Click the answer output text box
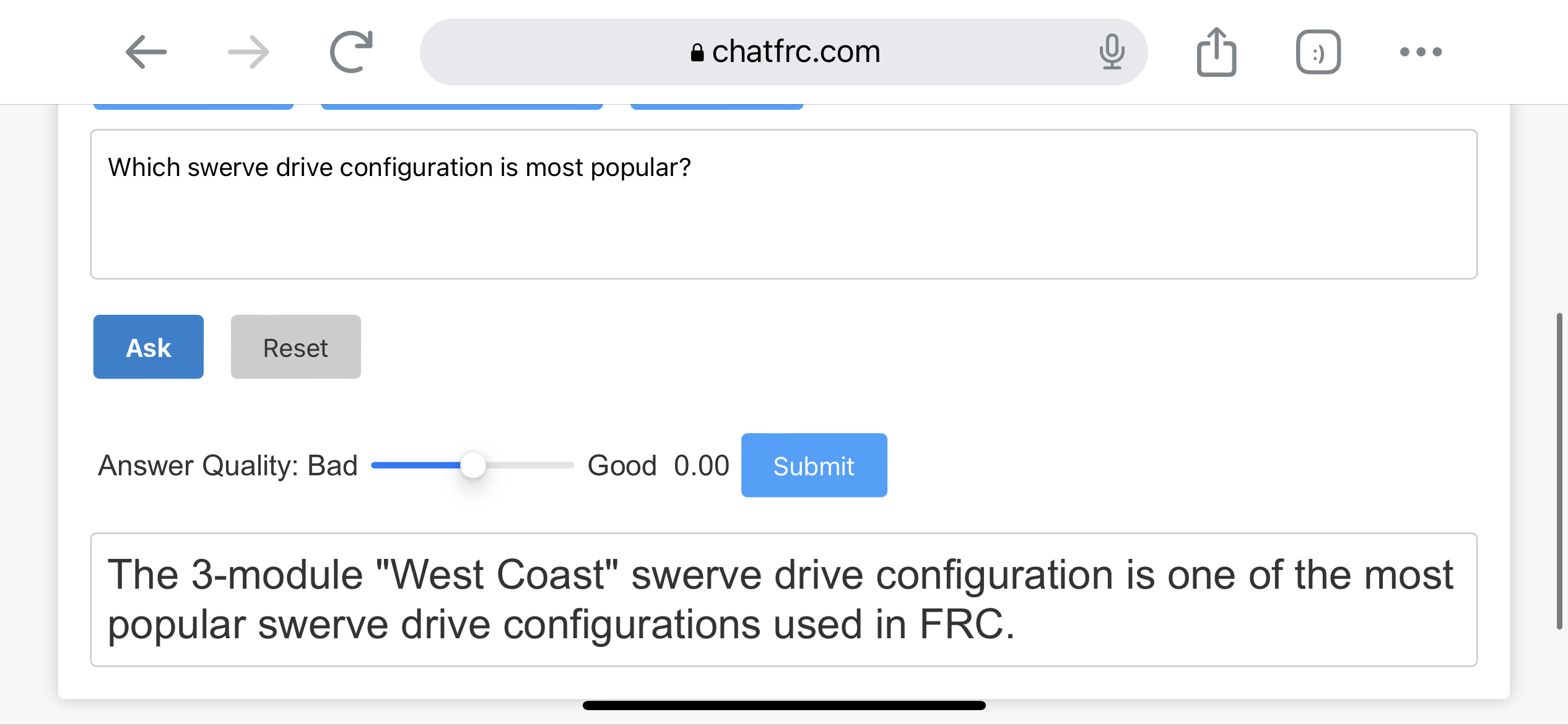This screenshot has width=1568, height=725. tap(783, 600)
